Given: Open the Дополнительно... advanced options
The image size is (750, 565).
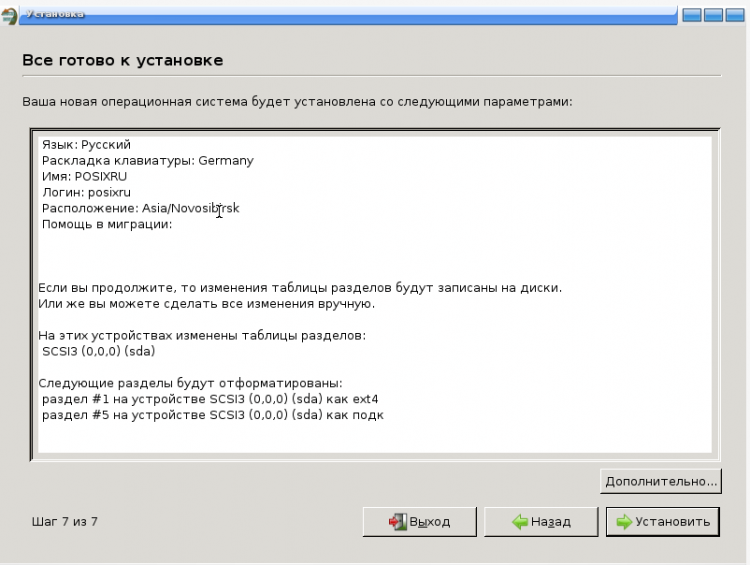Looking at the screenshot, I should click(x=661, y=481).
